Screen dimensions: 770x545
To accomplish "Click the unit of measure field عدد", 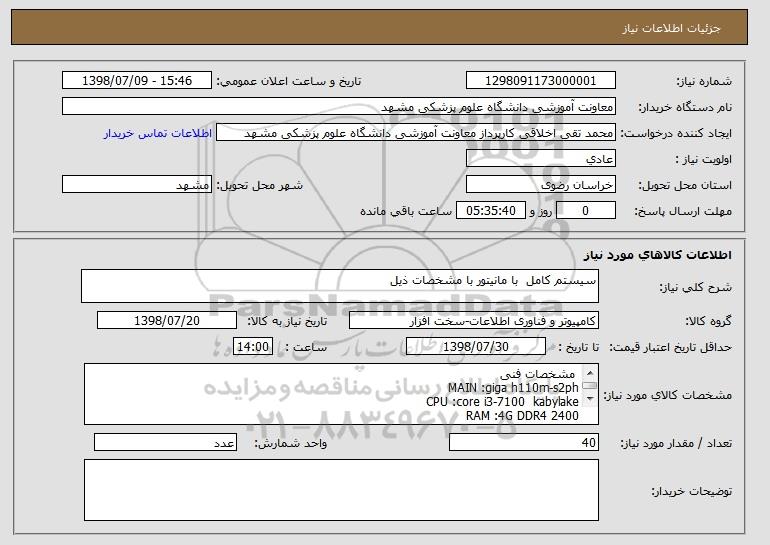I will (165, 442).
